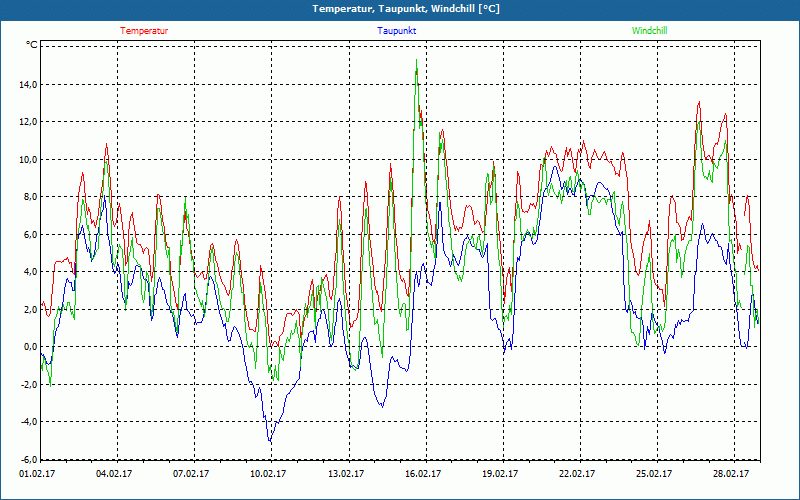The height and width of the screenshot is (500, 800).
Task: Select the 10.02.17 date axis label
Action: 268,474
